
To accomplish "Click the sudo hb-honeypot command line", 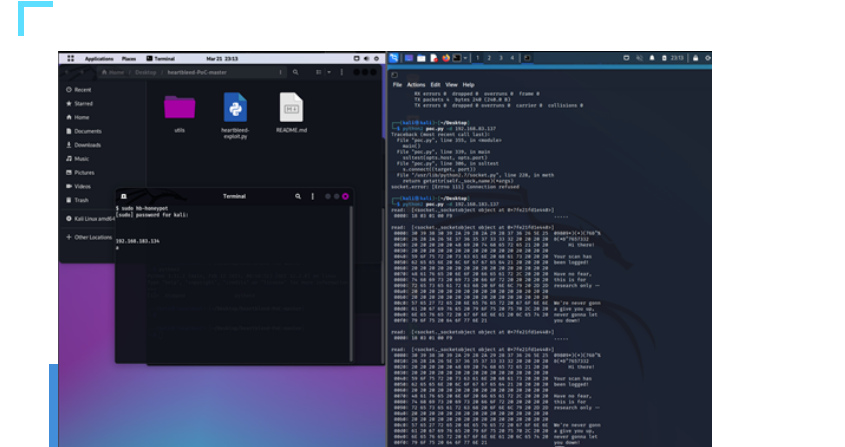I will tap(142, 208).
